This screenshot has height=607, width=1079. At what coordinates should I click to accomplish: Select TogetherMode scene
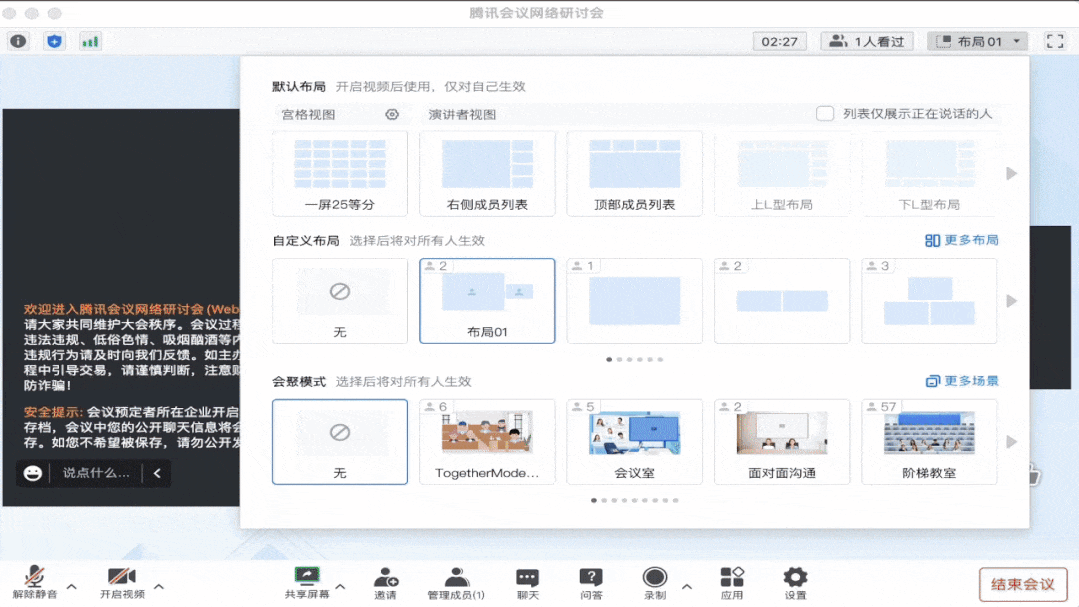pyautogui.click(x=487, y=442)
